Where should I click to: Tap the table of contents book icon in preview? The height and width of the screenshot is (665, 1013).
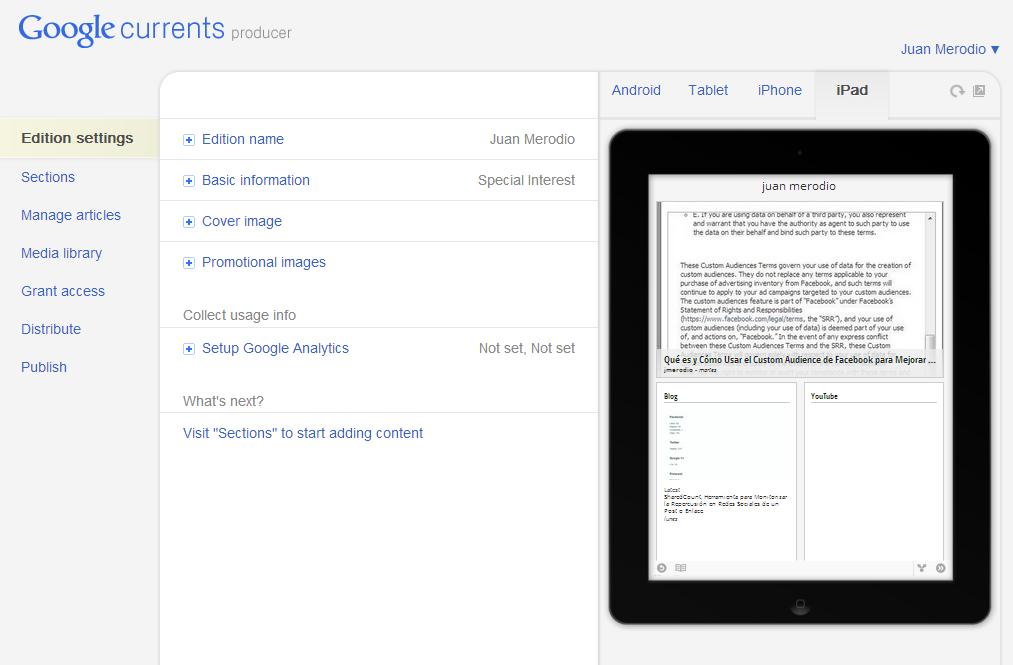pos(680,568)
